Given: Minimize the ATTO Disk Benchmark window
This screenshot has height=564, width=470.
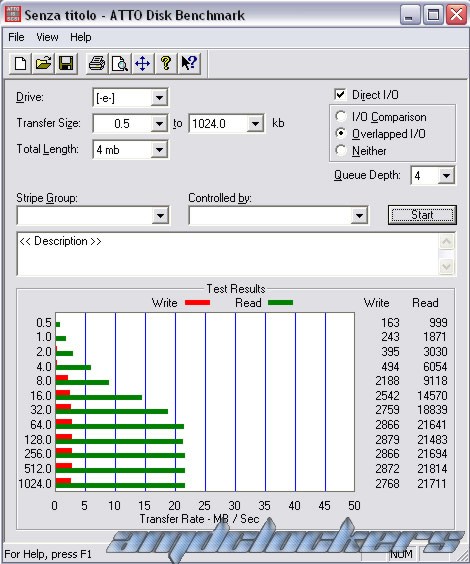Looking at the screenshot, I should coord(409,15).
